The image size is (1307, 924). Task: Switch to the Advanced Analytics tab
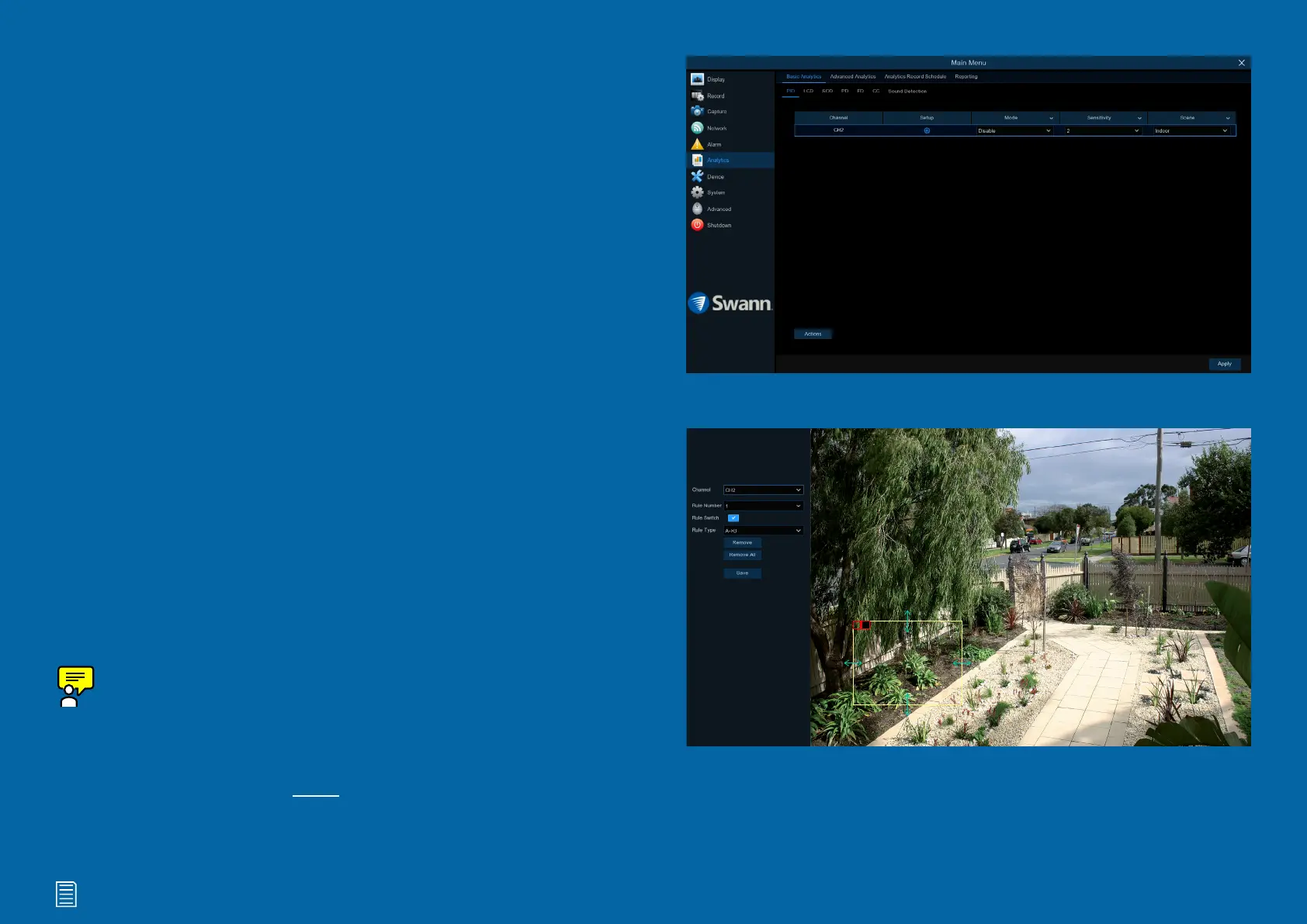click(x=852, y=77)
